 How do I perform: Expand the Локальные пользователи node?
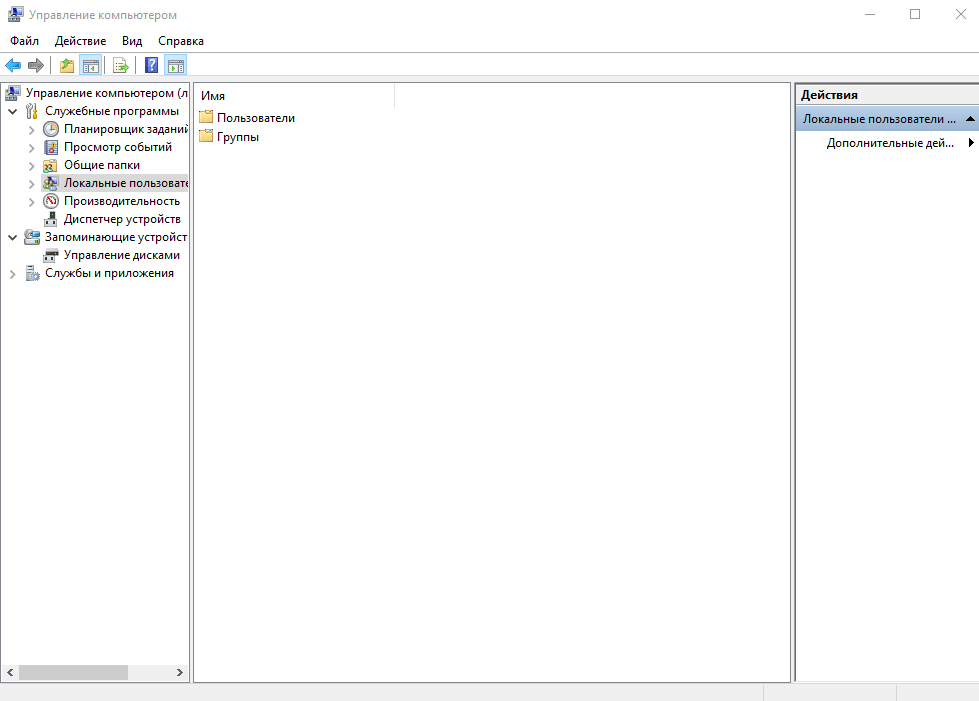coord(32,184)
